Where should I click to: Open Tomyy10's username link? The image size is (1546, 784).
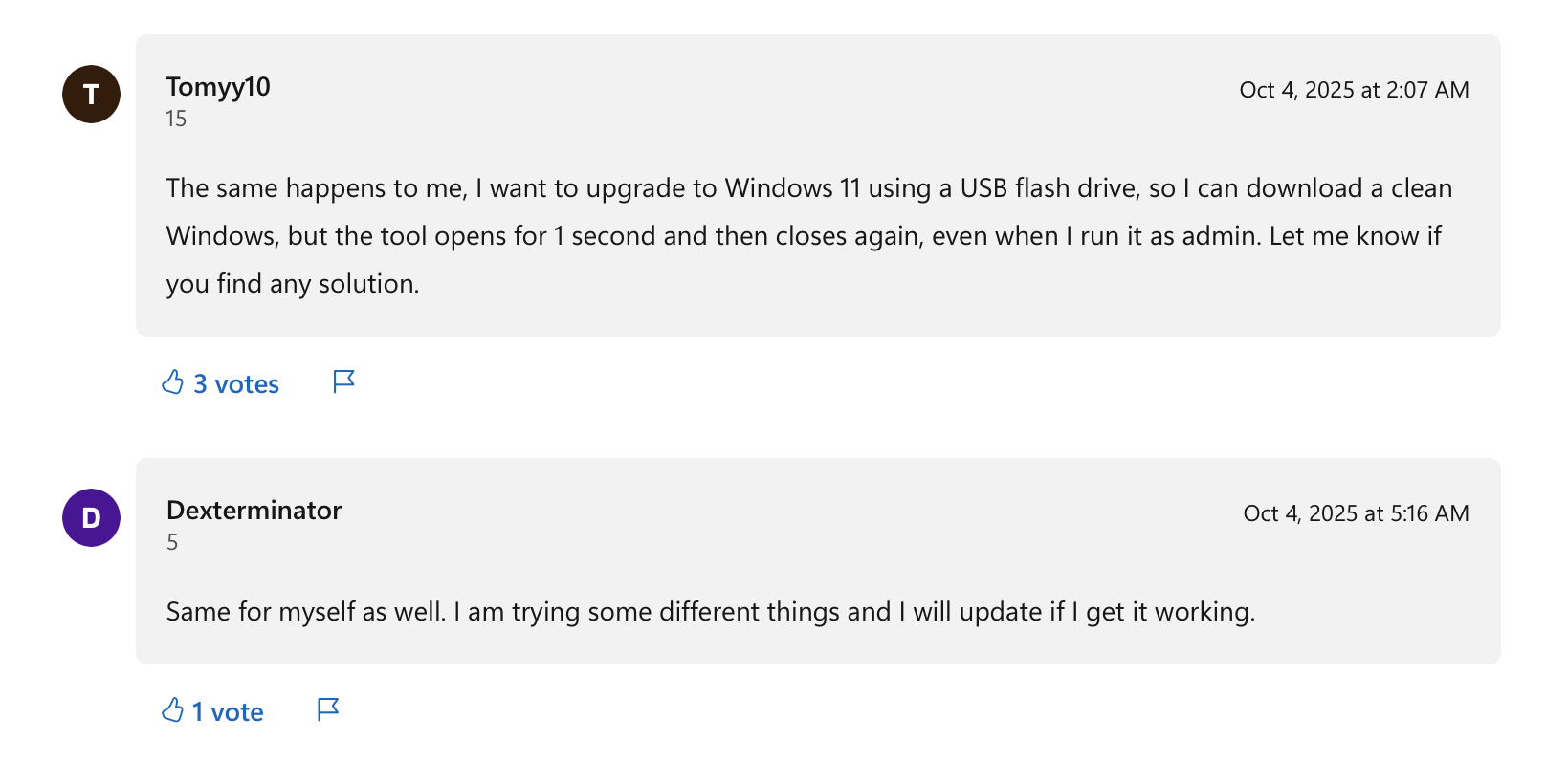coord(218,87)
